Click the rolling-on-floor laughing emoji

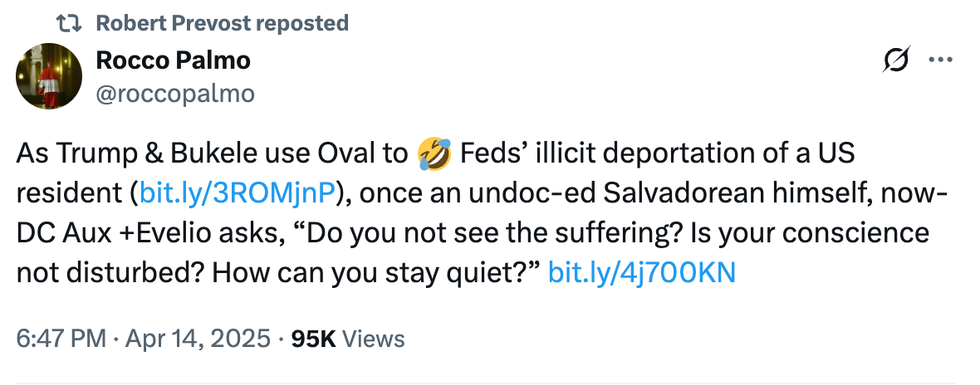click(x=434, y=154)
